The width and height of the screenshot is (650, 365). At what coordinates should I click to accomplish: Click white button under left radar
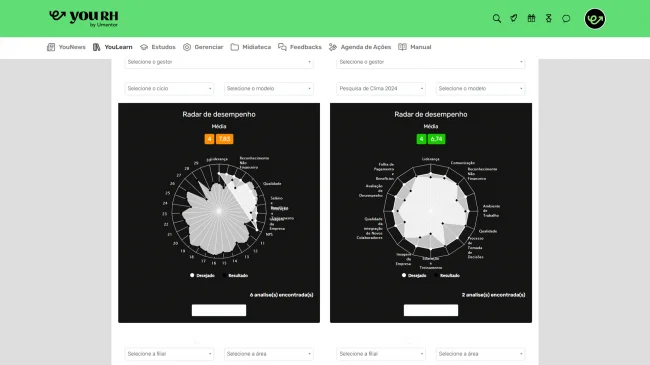219,310
